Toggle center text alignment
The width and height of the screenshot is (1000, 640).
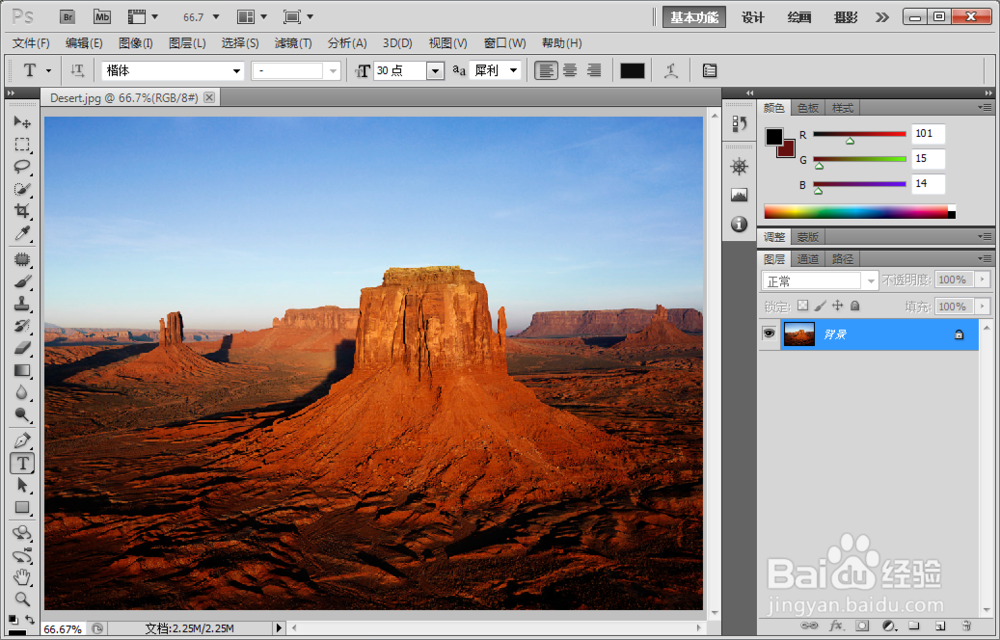pyautogui.click(x=569, y=70)
